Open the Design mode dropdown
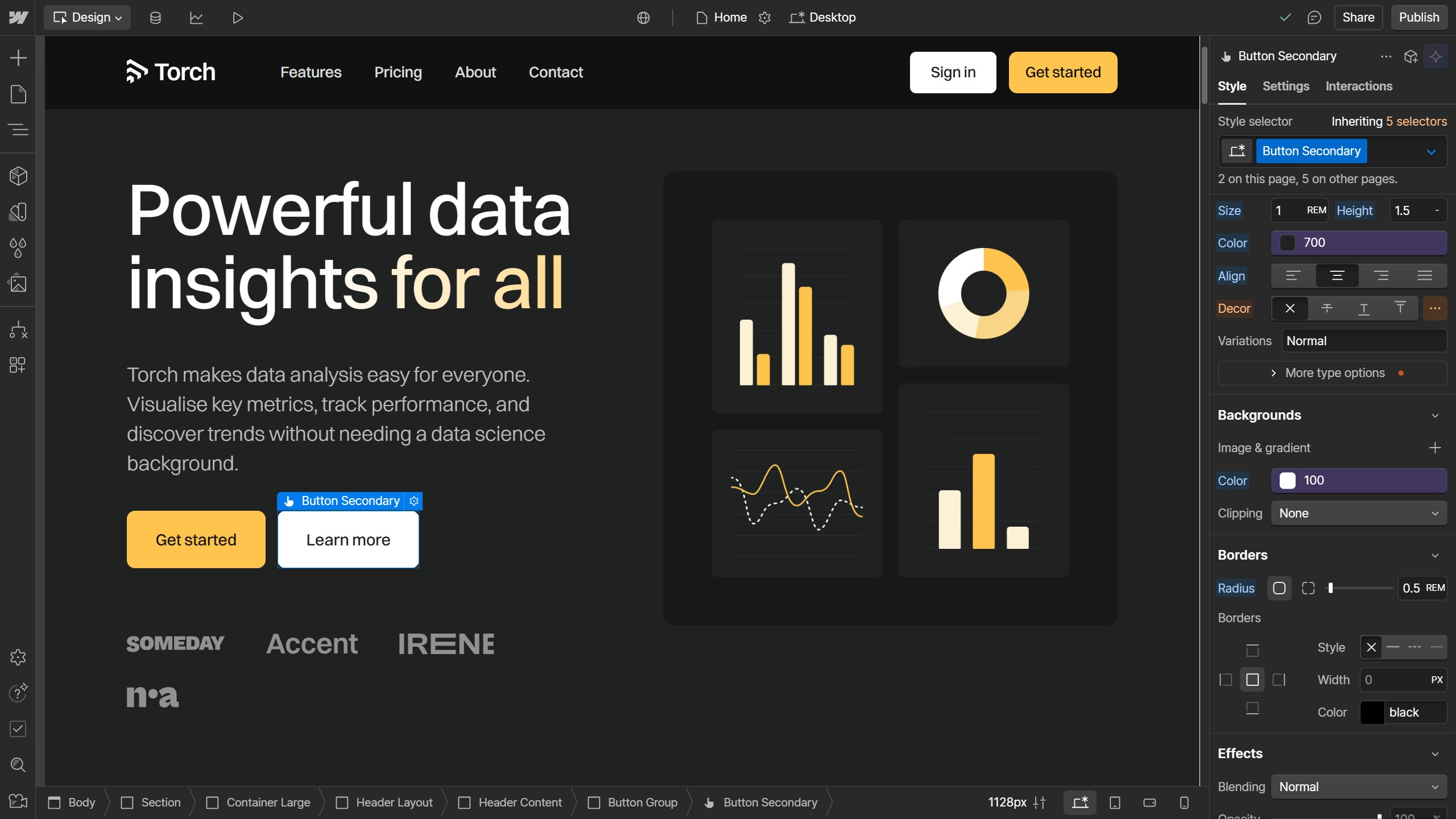The image size is (1456, 819). [87, 18]
